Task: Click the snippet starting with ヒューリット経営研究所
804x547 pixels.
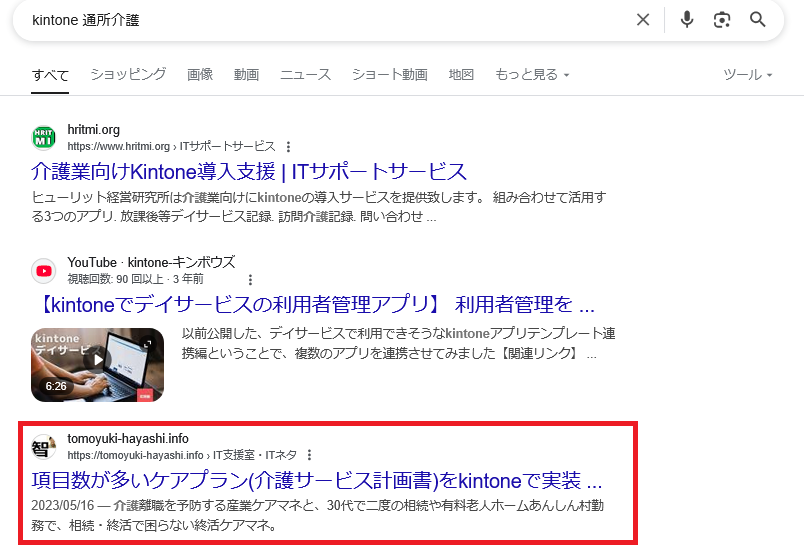Action: click(319, 207)
